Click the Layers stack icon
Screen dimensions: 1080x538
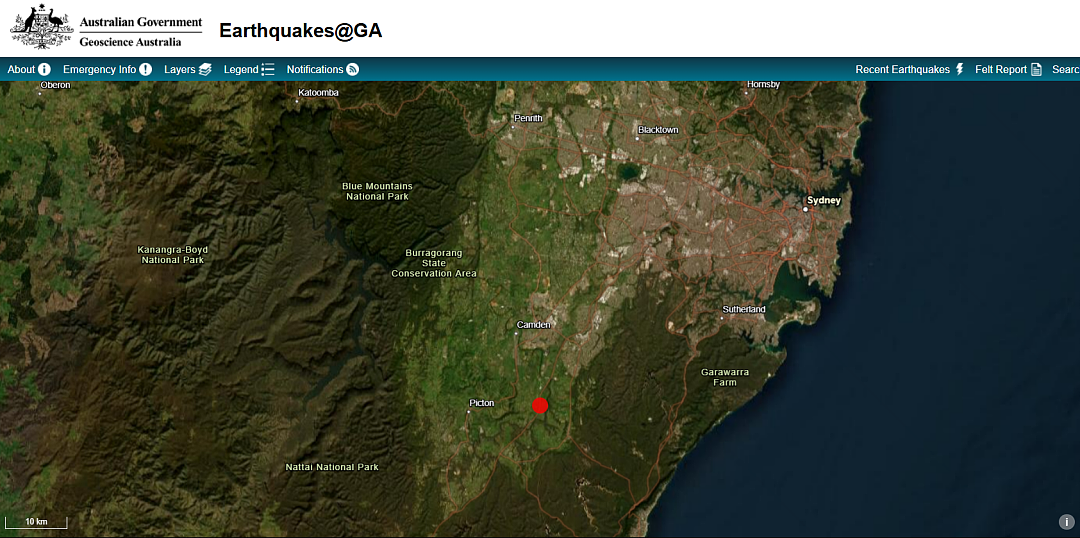pos(205,70)
